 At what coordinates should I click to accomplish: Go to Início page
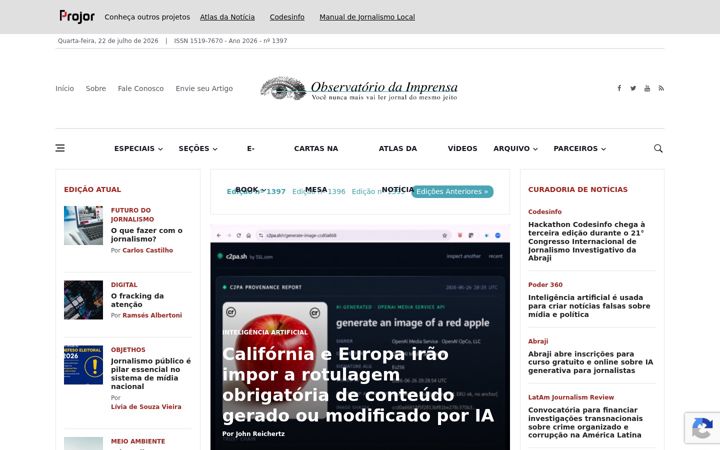coord(65,88)
